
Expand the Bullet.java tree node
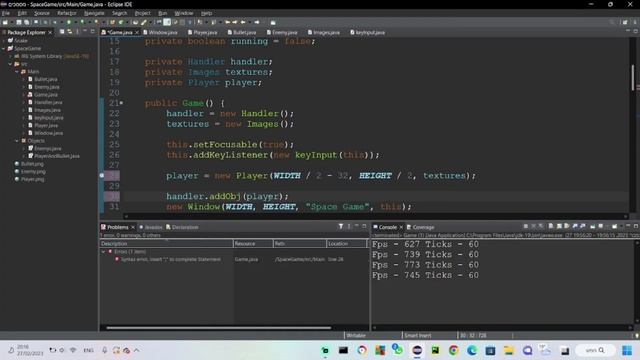(x=24, y=79)
